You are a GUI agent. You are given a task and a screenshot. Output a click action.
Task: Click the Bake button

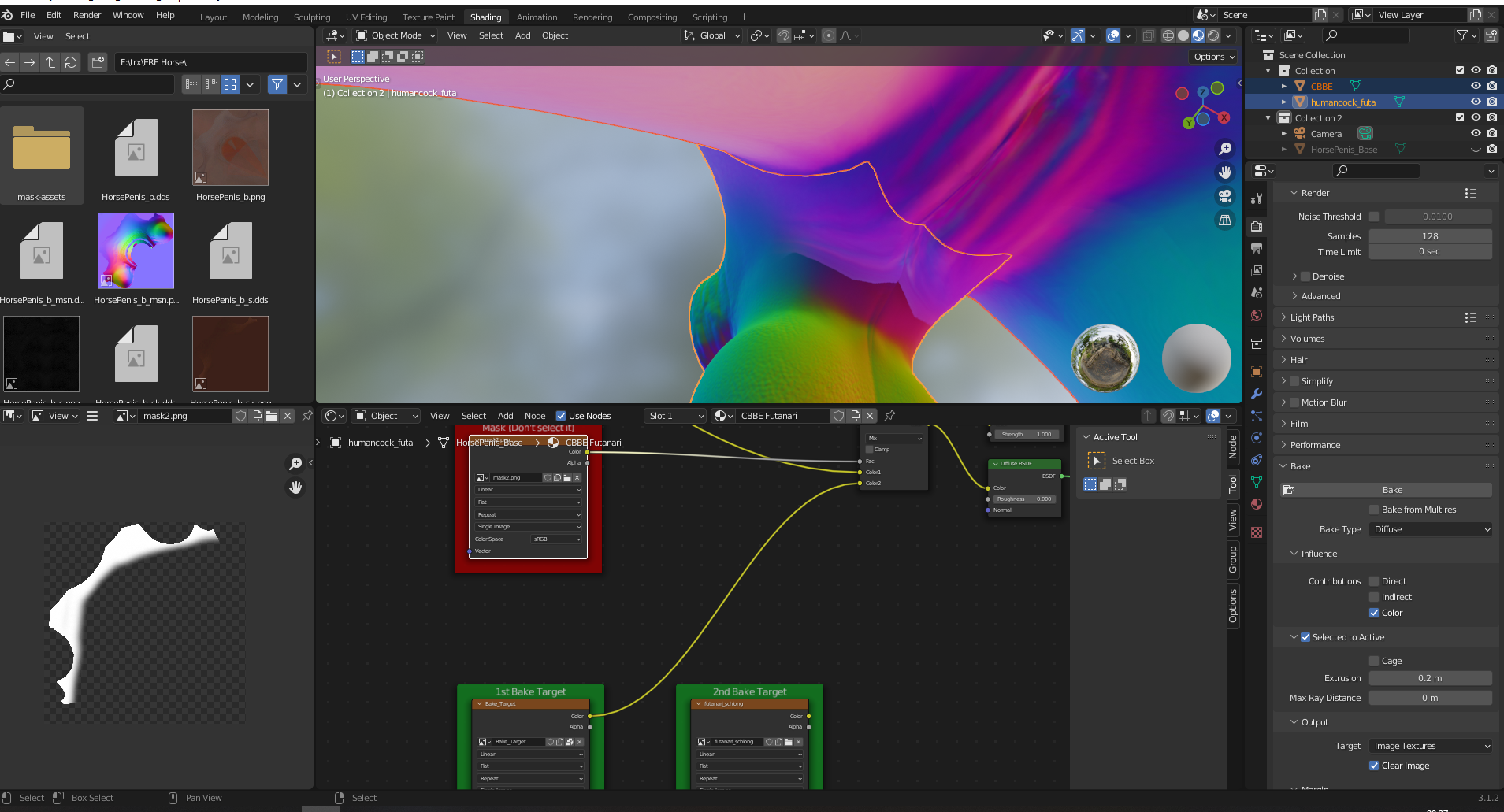pos(1392,490)
